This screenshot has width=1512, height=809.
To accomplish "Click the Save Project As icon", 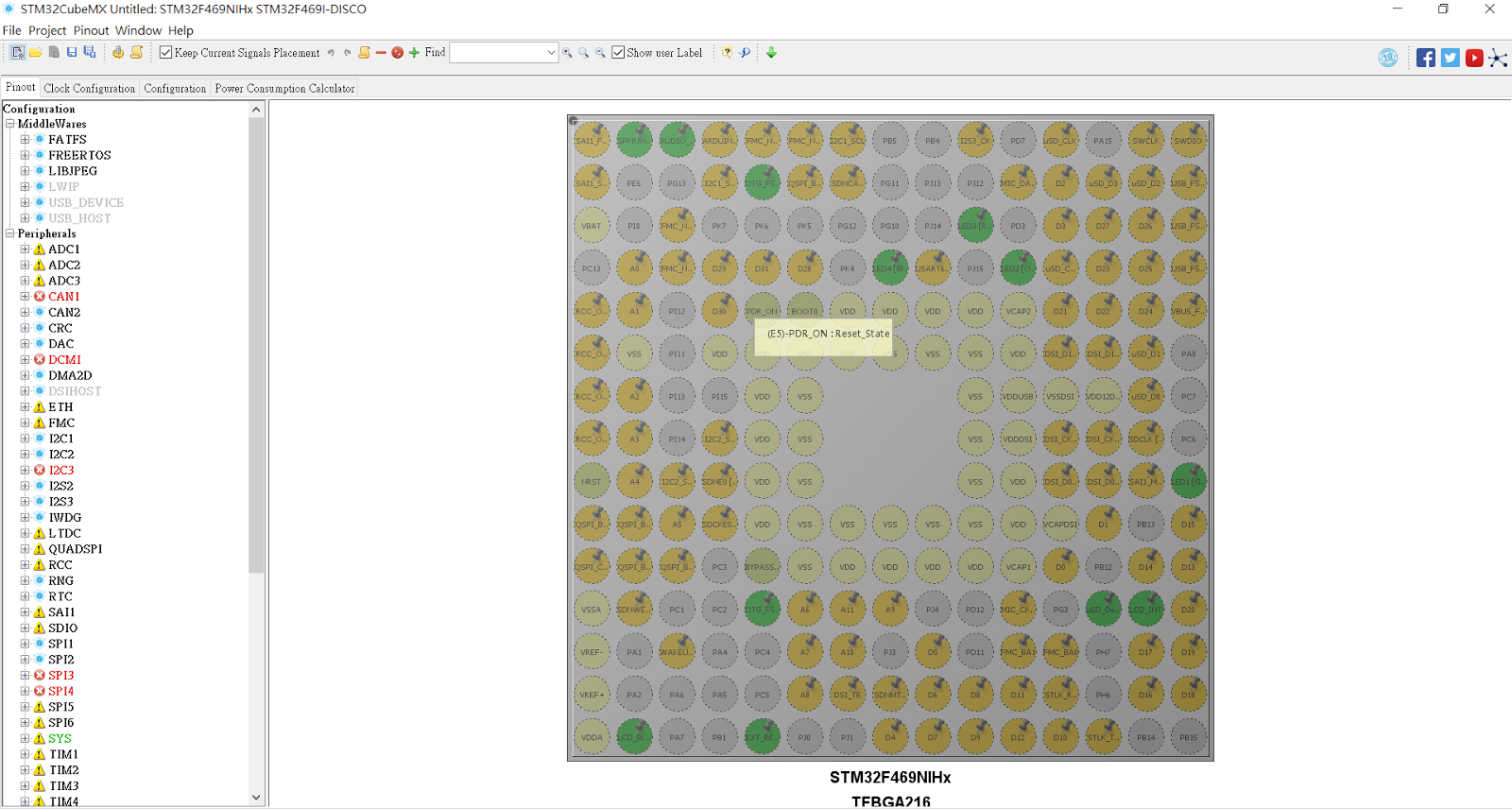I will [x=90, y=53].
